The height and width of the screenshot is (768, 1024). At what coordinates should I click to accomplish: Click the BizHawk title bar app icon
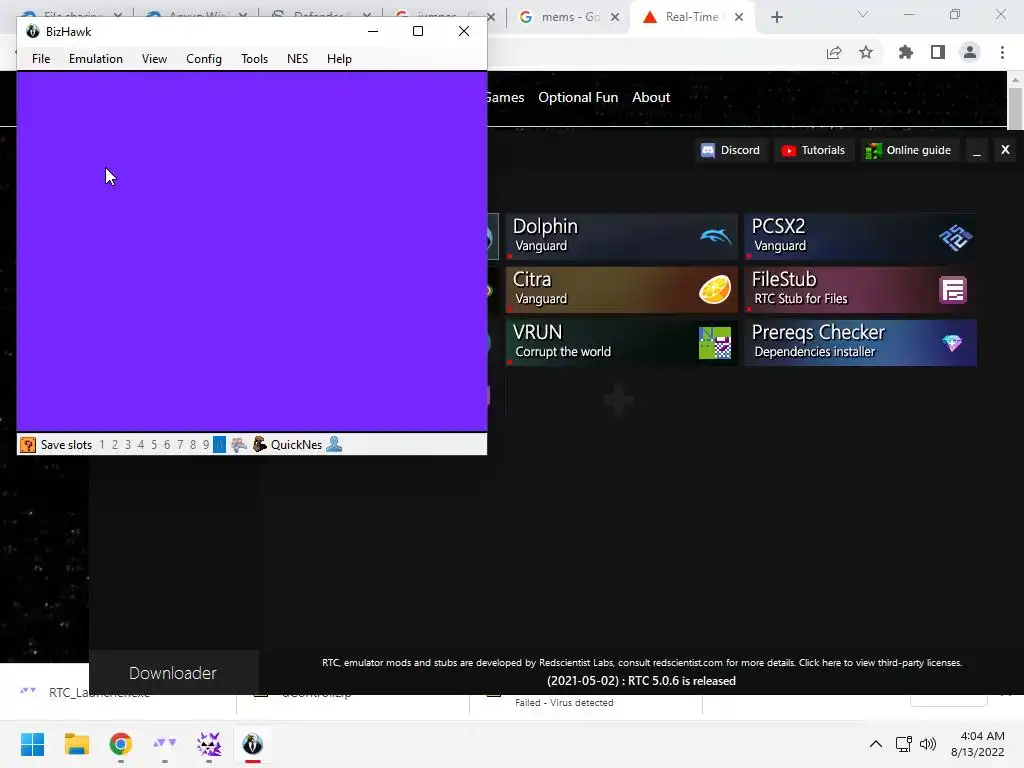[x=33, y=31]
